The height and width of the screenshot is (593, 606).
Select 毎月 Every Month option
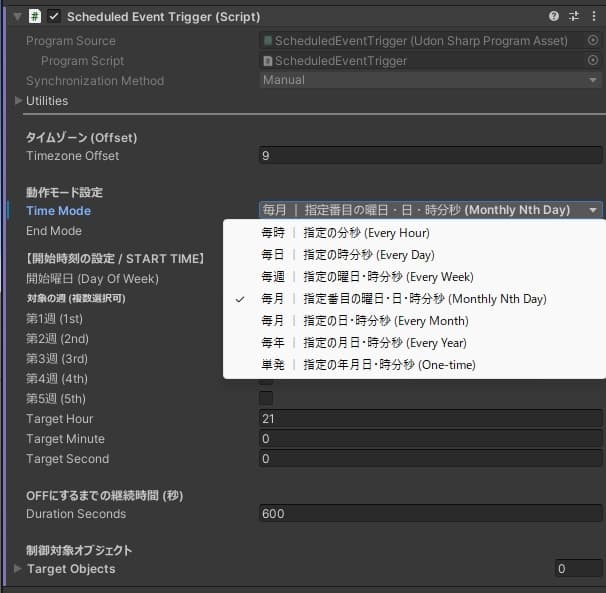[414, 321]
